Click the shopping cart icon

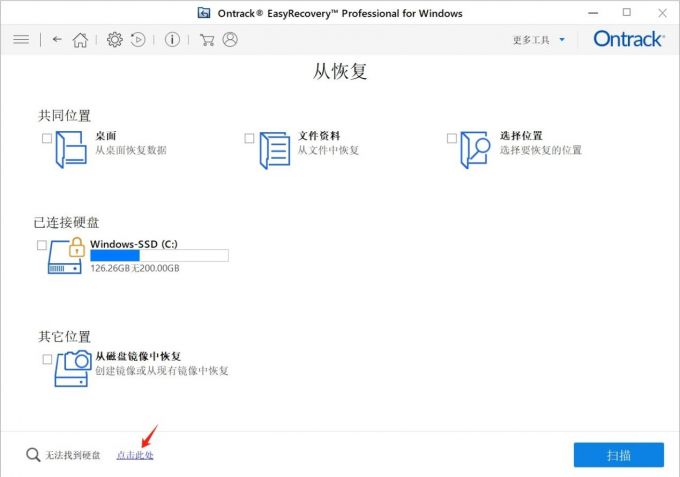pyautogui.click(x=207, y=40)
